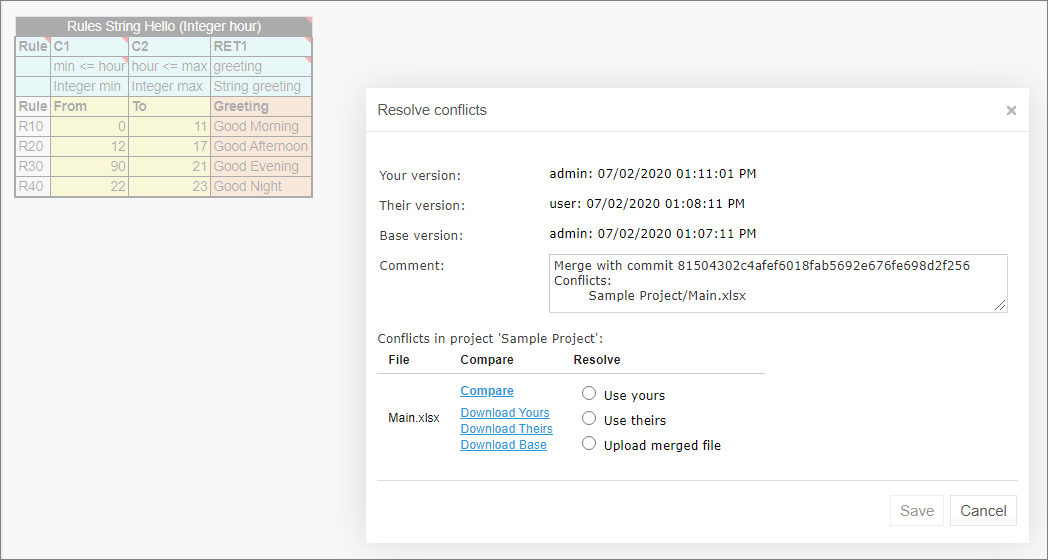The width and height of the screenshot is (1048, 560).
Task: Grab the Comment box resize handle
Action: click(x=1001, y=306)
